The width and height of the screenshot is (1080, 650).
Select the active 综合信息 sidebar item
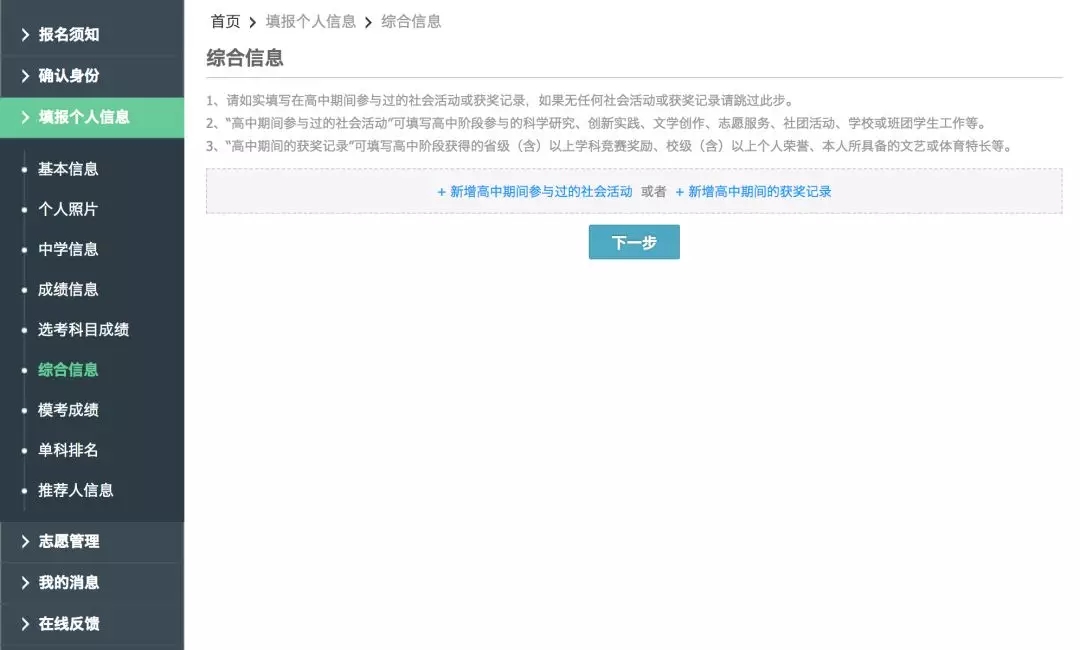click(x=68, y=370)
